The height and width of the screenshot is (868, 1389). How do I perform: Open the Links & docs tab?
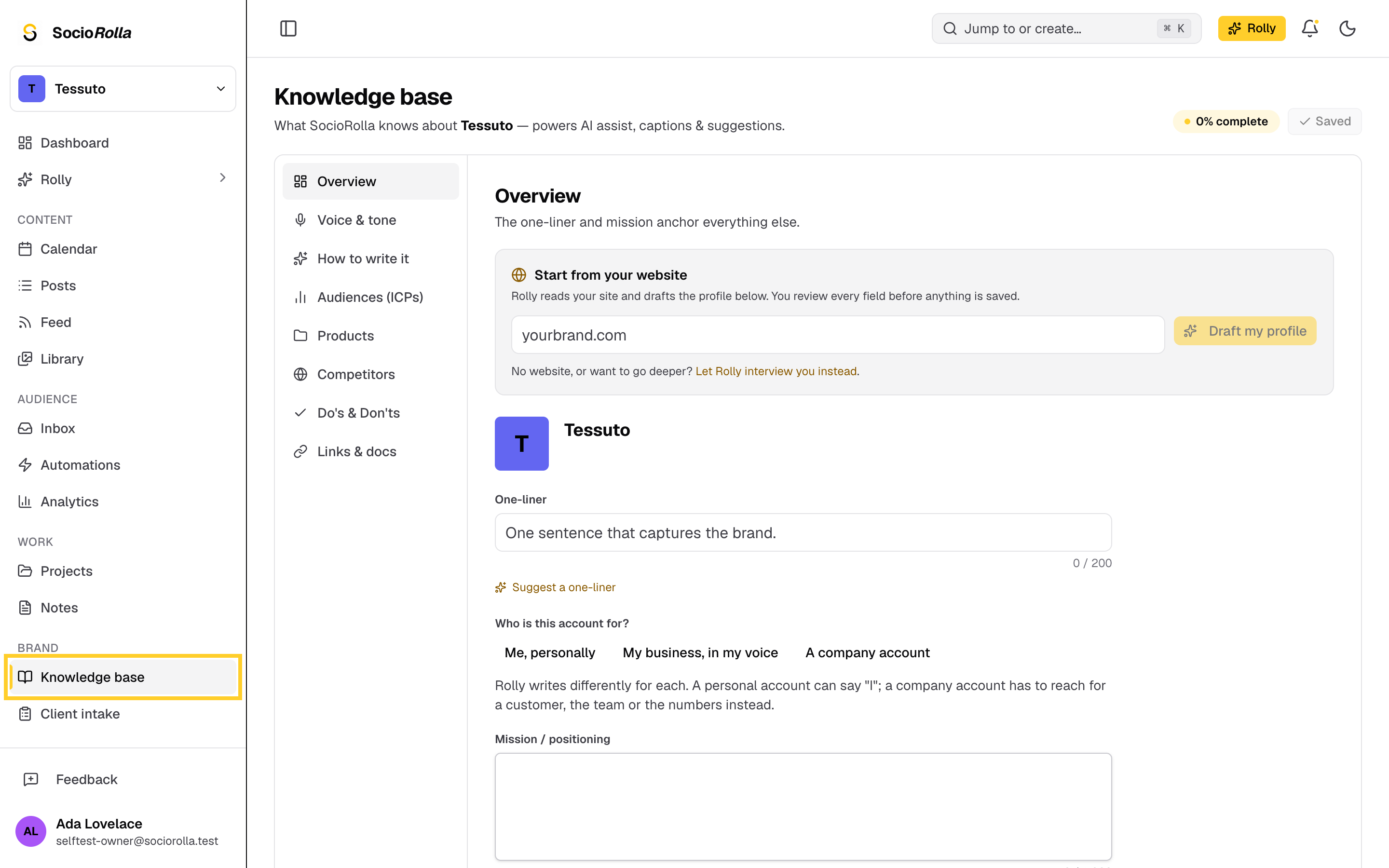(370, 451)
